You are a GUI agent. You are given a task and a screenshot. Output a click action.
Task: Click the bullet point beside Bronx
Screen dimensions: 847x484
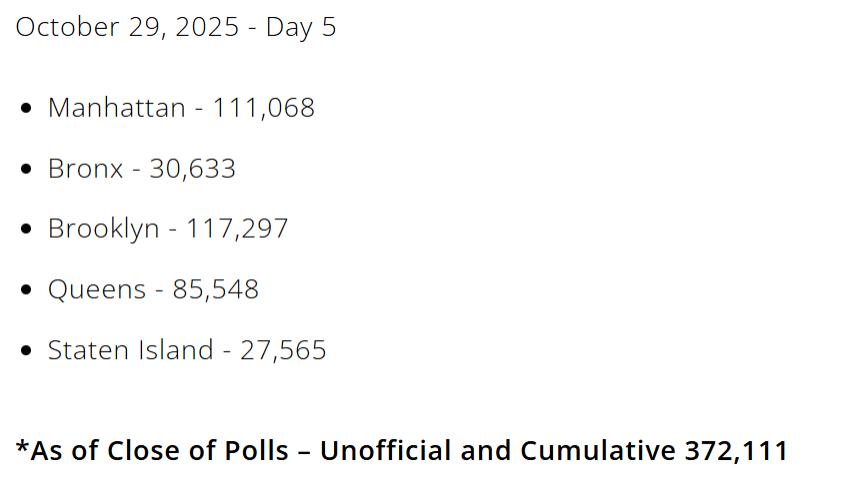[26, 169]
